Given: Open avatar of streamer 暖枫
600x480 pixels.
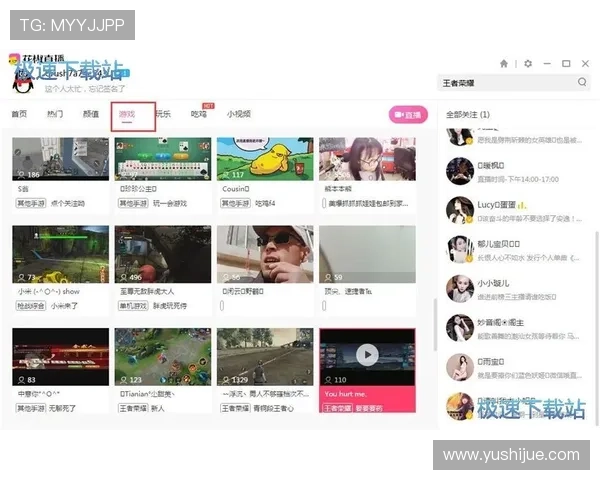Looking at the screenshot, I should [x=460, y=171].
